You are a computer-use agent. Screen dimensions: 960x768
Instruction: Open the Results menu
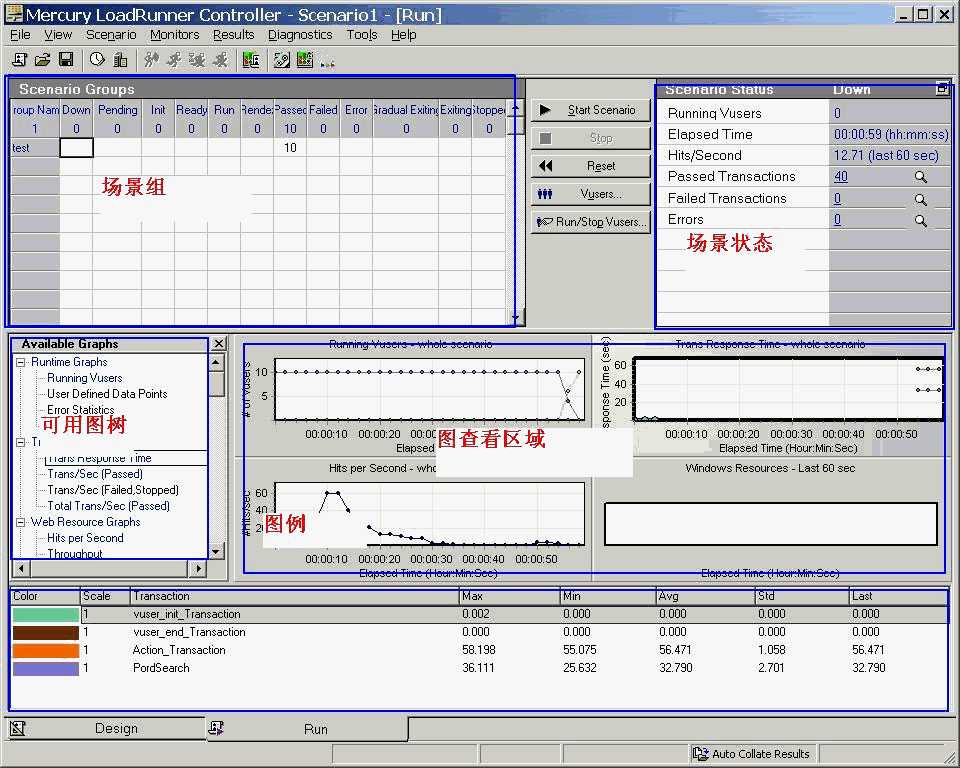[x=233, y=35]
